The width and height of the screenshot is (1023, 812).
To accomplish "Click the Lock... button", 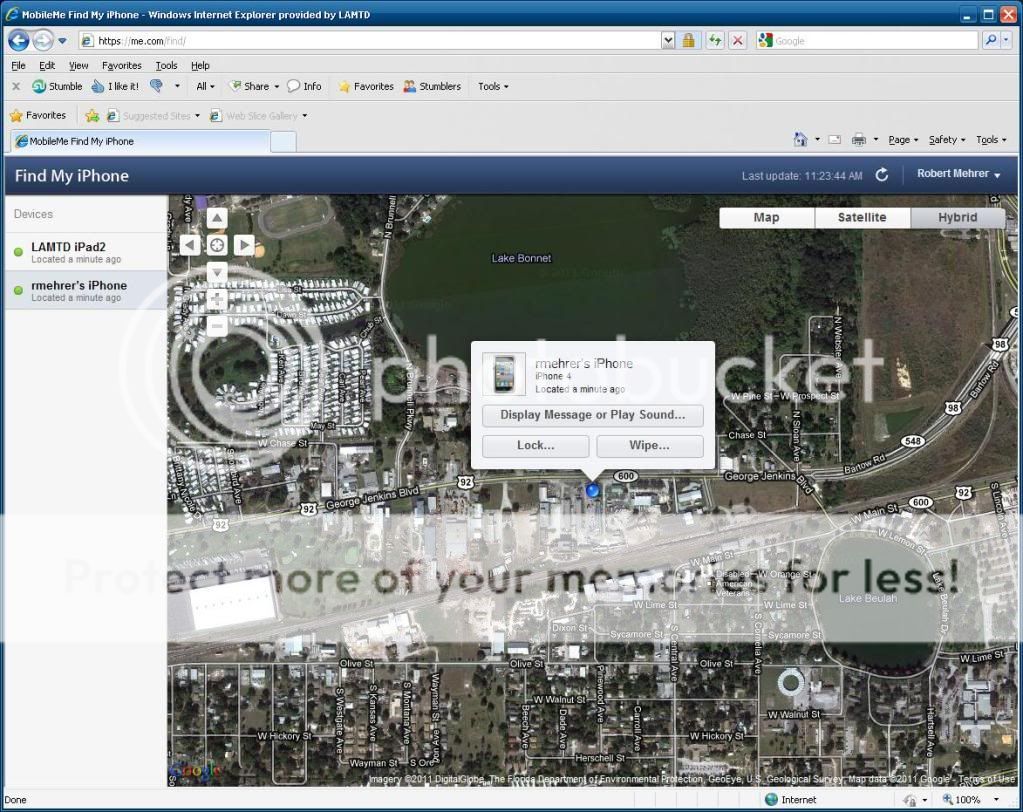I will point(536,446).
